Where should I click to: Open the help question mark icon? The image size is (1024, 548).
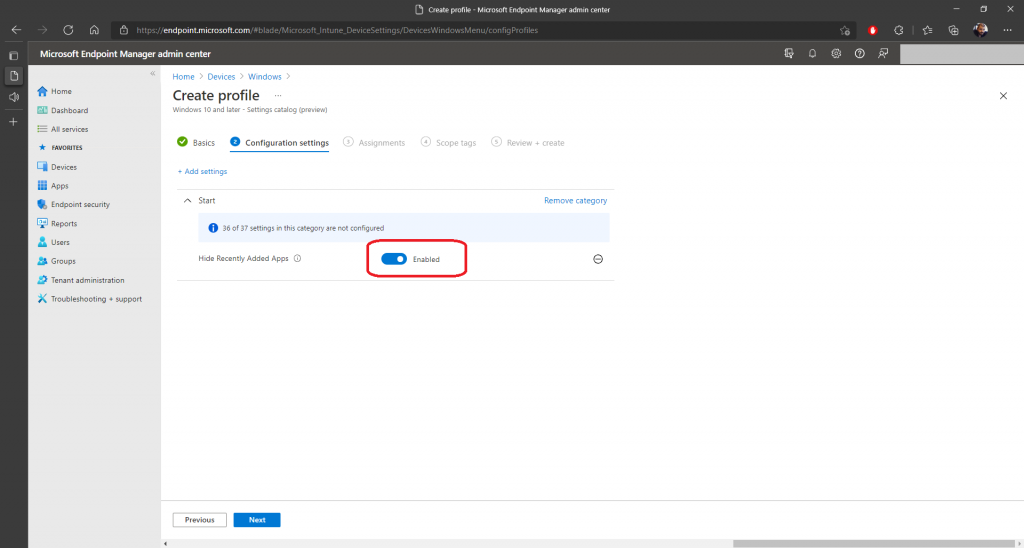(x=859, y=53)
